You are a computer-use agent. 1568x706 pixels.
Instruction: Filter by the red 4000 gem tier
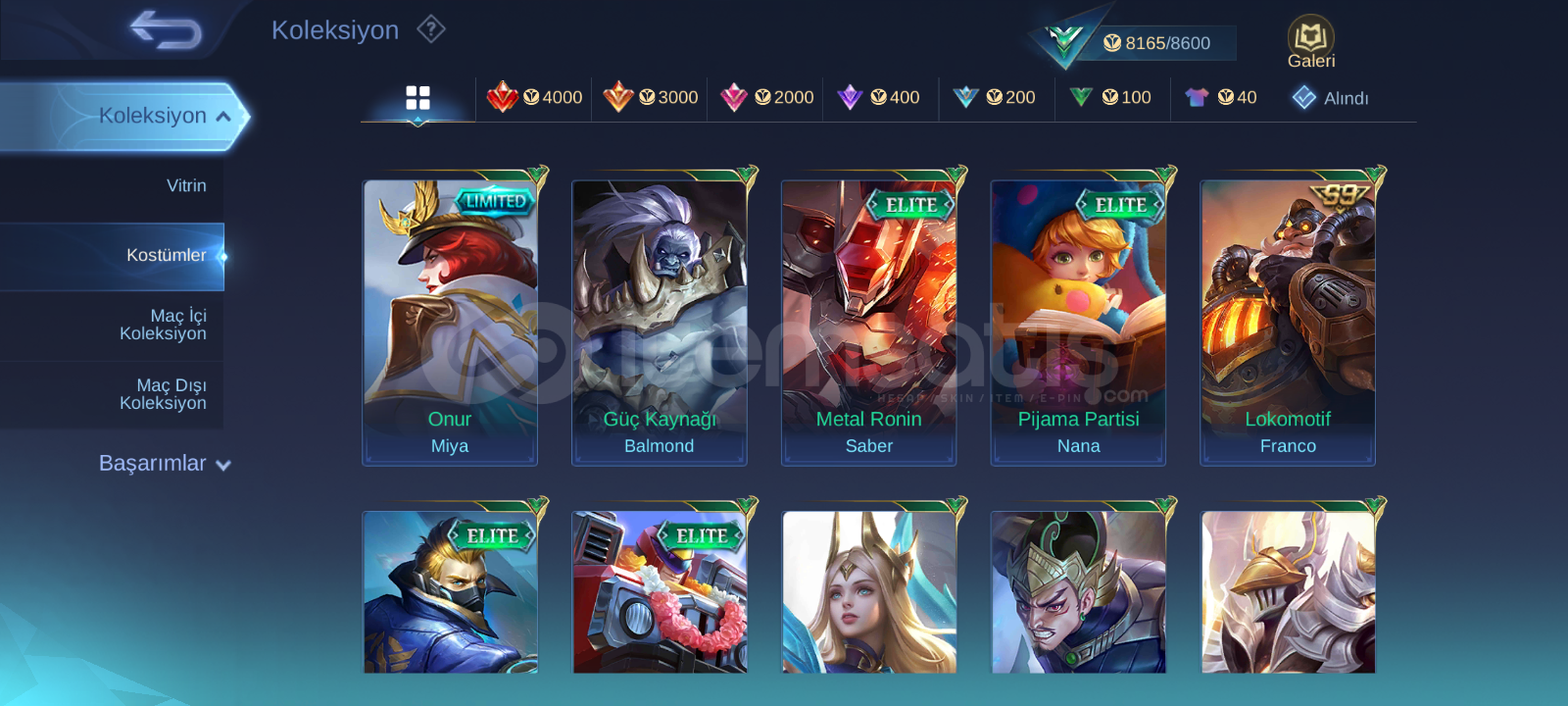(534, 97)
